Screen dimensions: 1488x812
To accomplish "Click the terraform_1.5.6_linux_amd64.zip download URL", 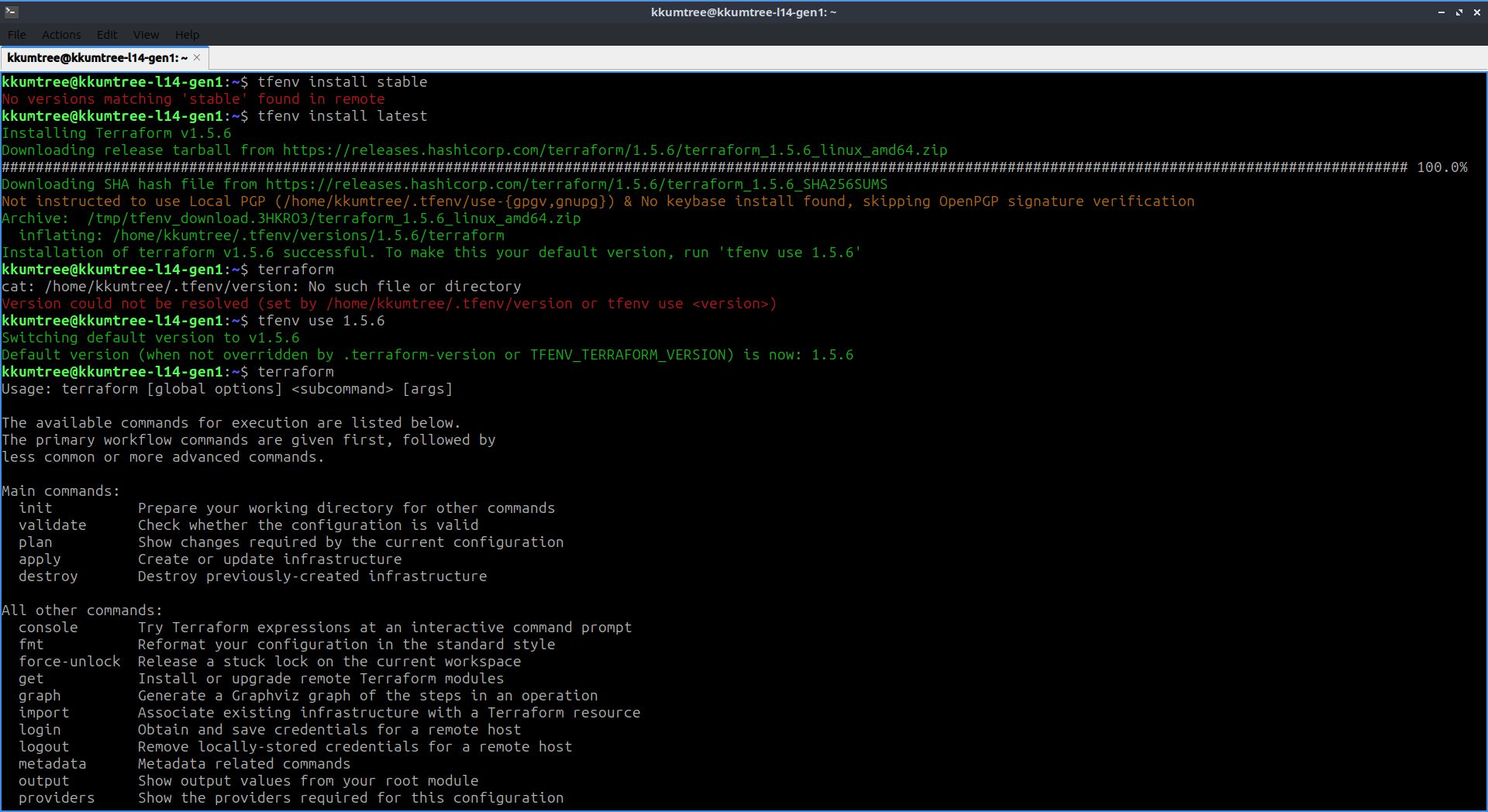I will (x=615, y=150).
